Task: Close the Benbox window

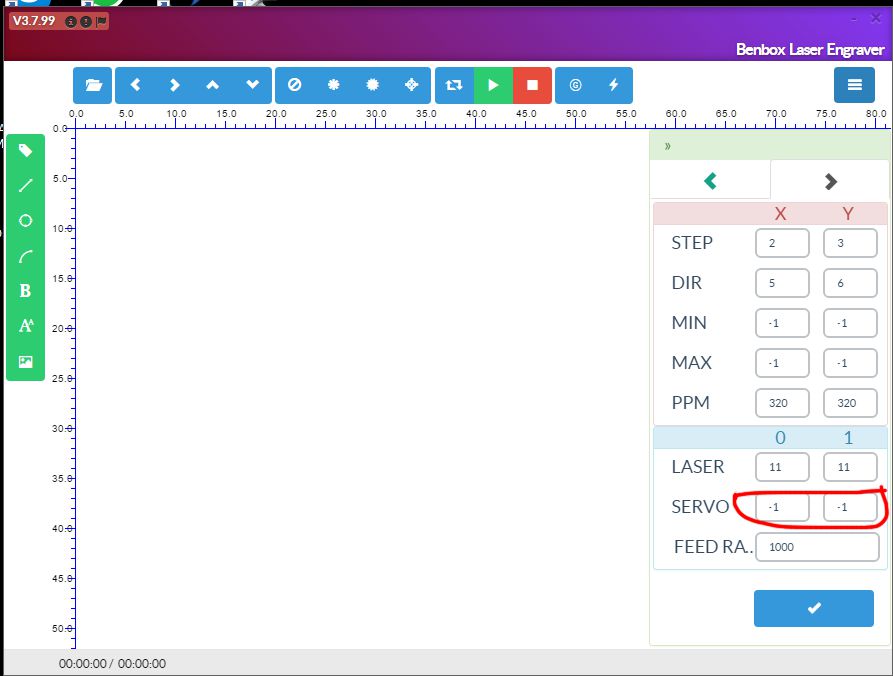Action: [876, 18]
